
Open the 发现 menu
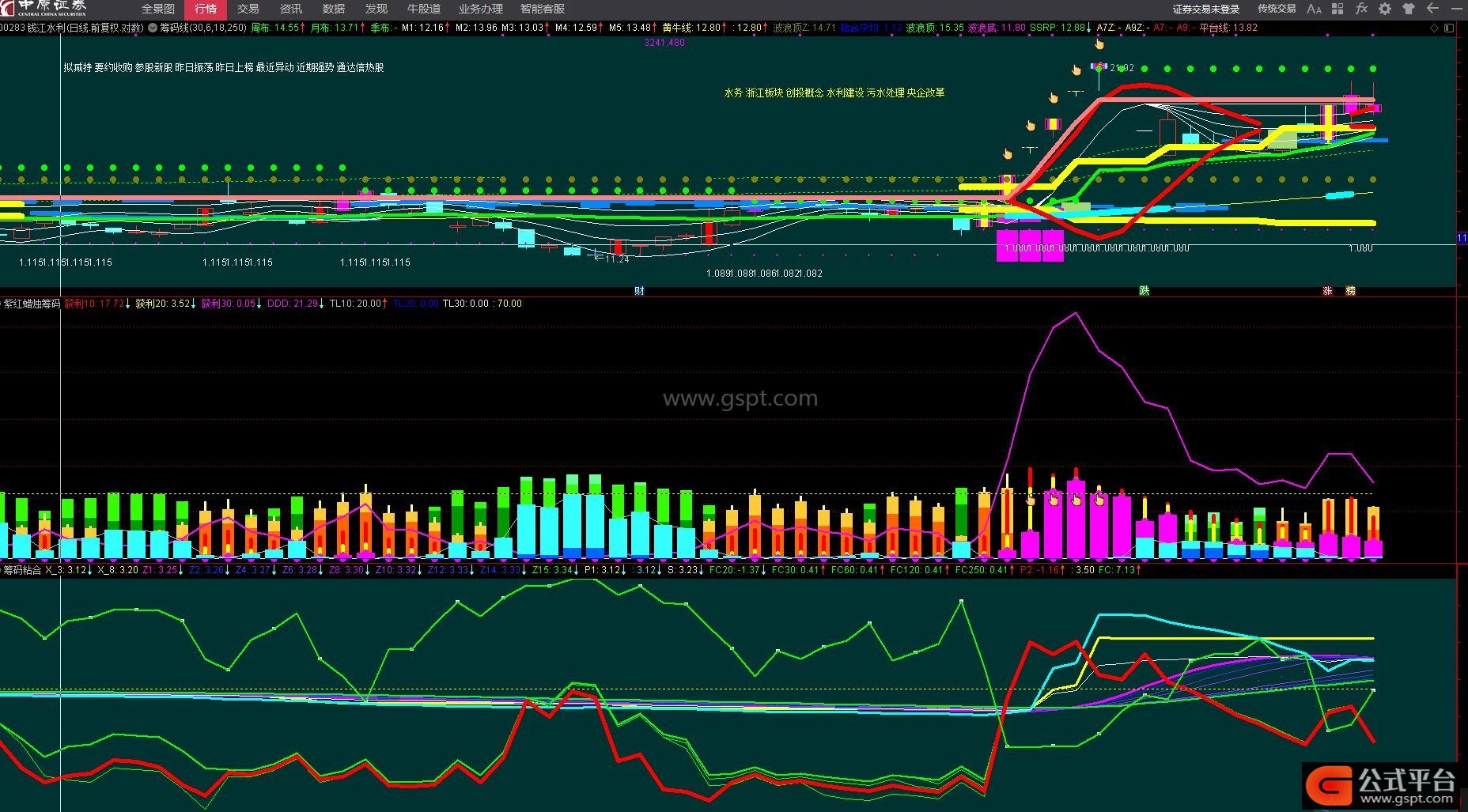376,9
